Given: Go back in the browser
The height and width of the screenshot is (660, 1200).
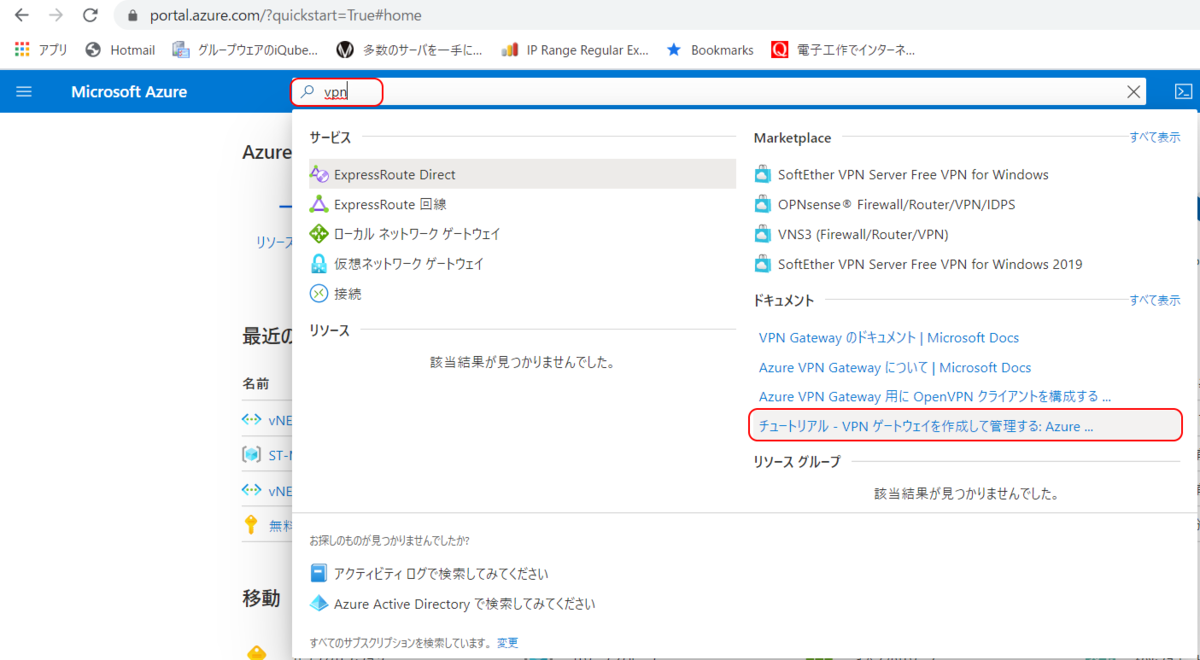Looking at the screenshot, I should pyautogui.click(x=22, y=16).
